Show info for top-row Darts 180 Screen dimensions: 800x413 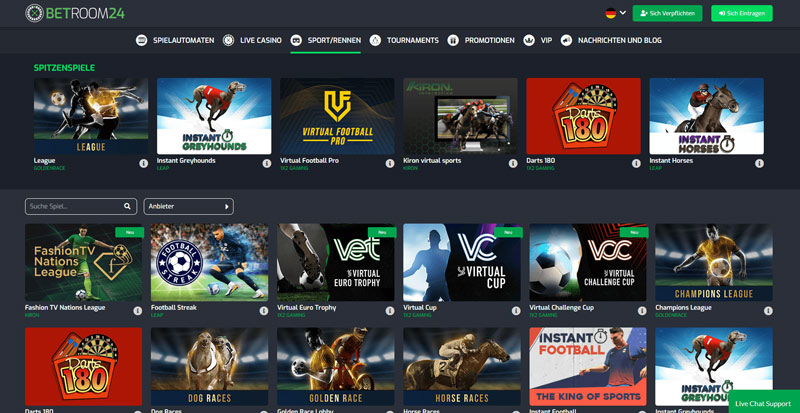(x=636, y=163)
